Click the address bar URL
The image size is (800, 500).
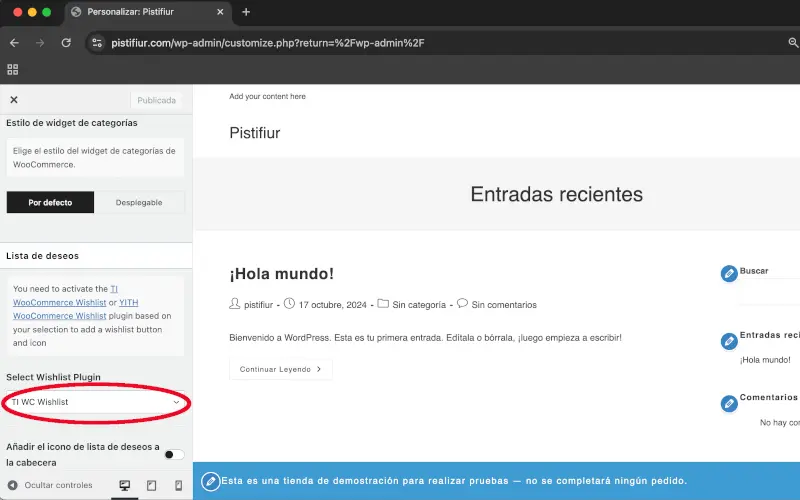pos(268,43)
